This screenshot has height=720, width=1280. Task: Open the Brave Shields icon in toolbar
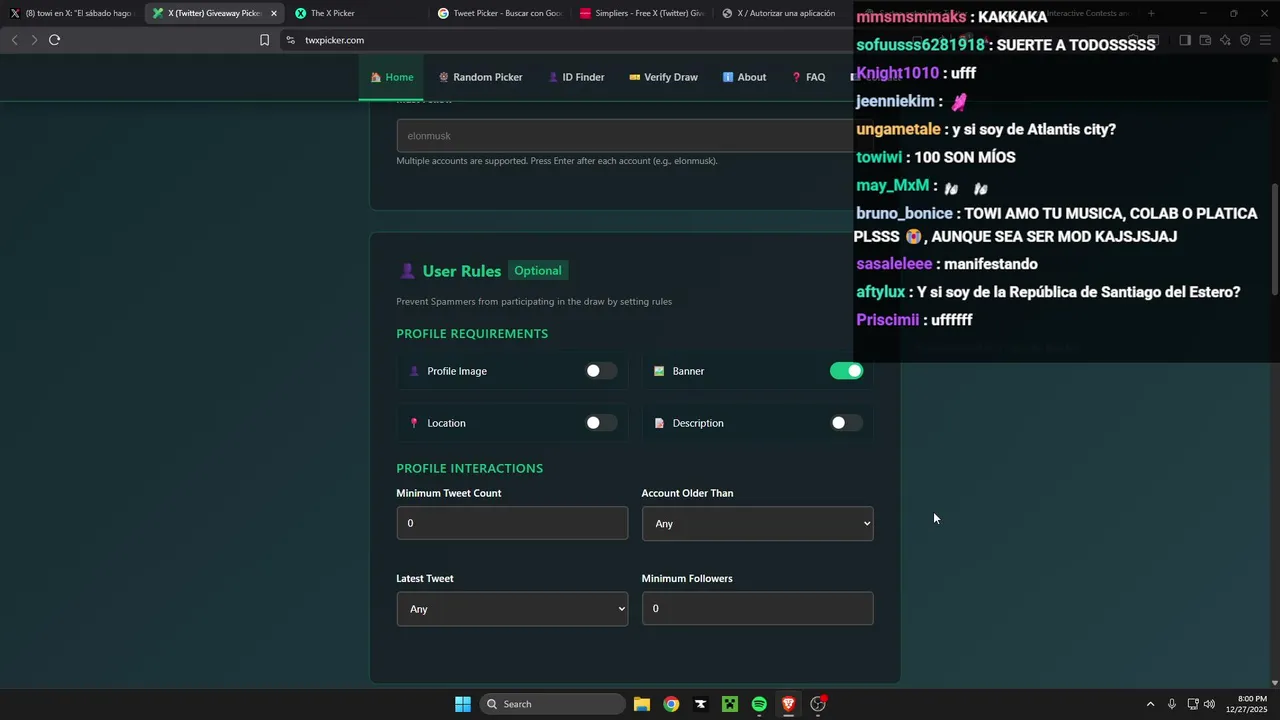pos(1245,40)
